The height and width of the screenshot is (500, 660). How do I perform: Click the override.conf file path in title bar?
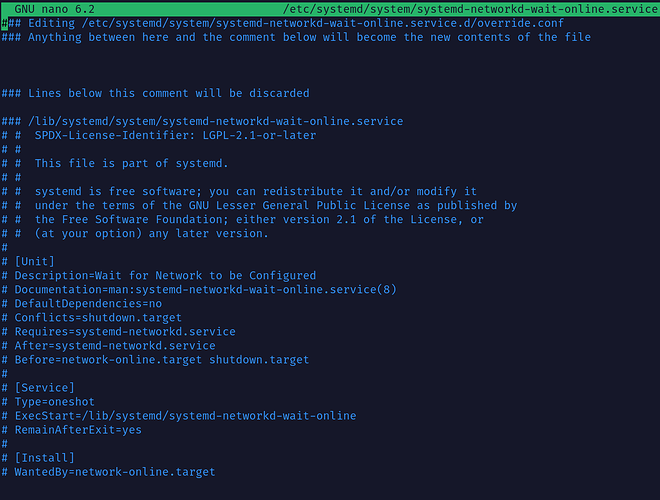click(x=469, y=8)
